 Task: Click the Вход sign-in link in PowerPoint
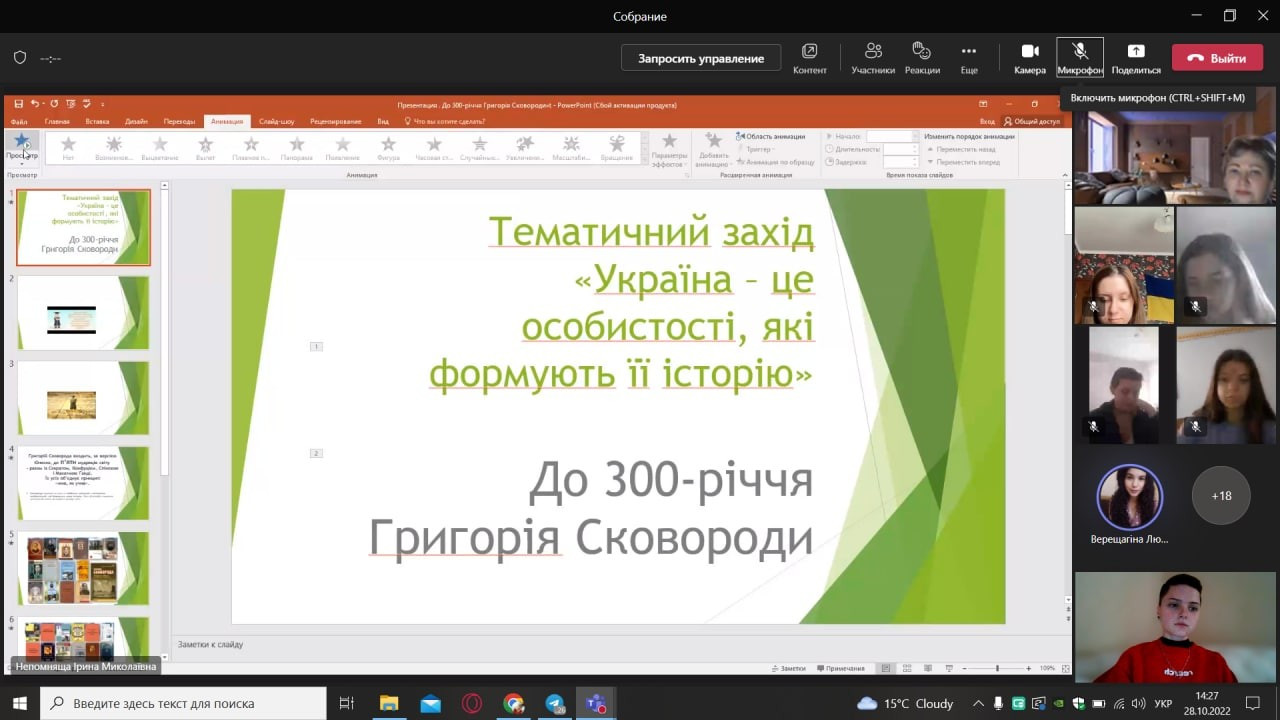point(987,121)
